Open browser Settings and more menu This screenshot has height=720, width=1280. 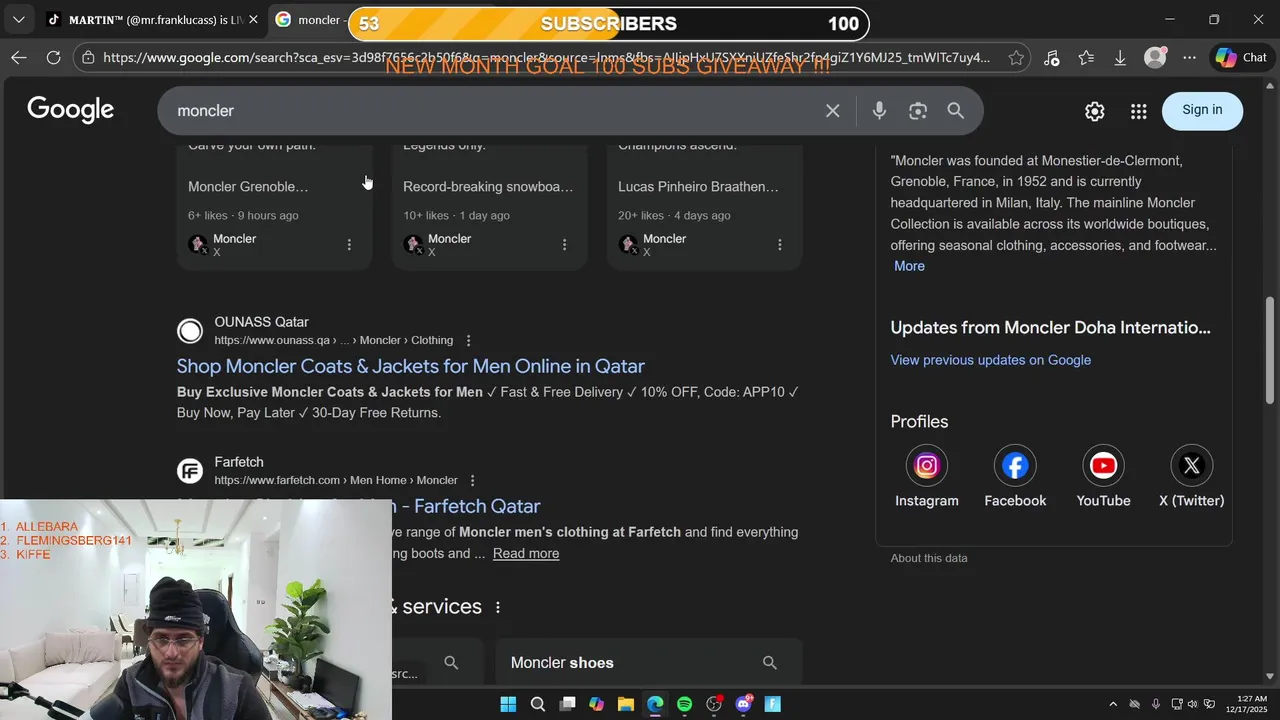coord(1189,58)
